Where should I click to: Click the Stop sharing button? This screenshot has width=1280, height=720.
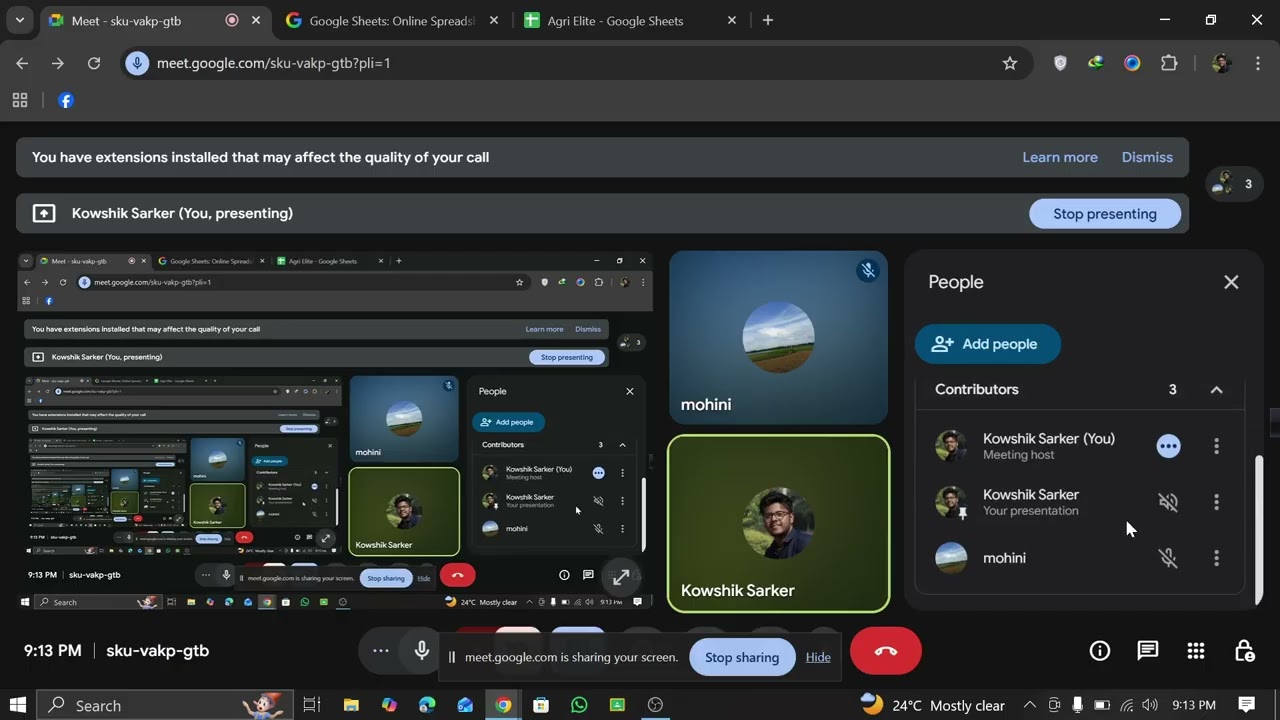pyautogui.click(x=742, y=657)
